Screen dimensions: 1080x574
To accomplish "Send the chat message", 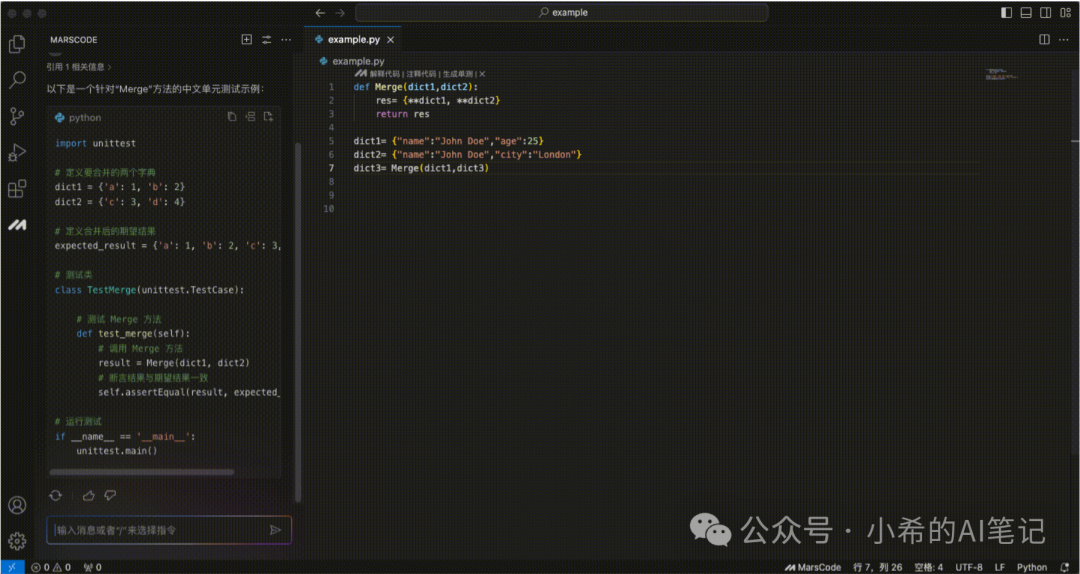I will point(275,530).
